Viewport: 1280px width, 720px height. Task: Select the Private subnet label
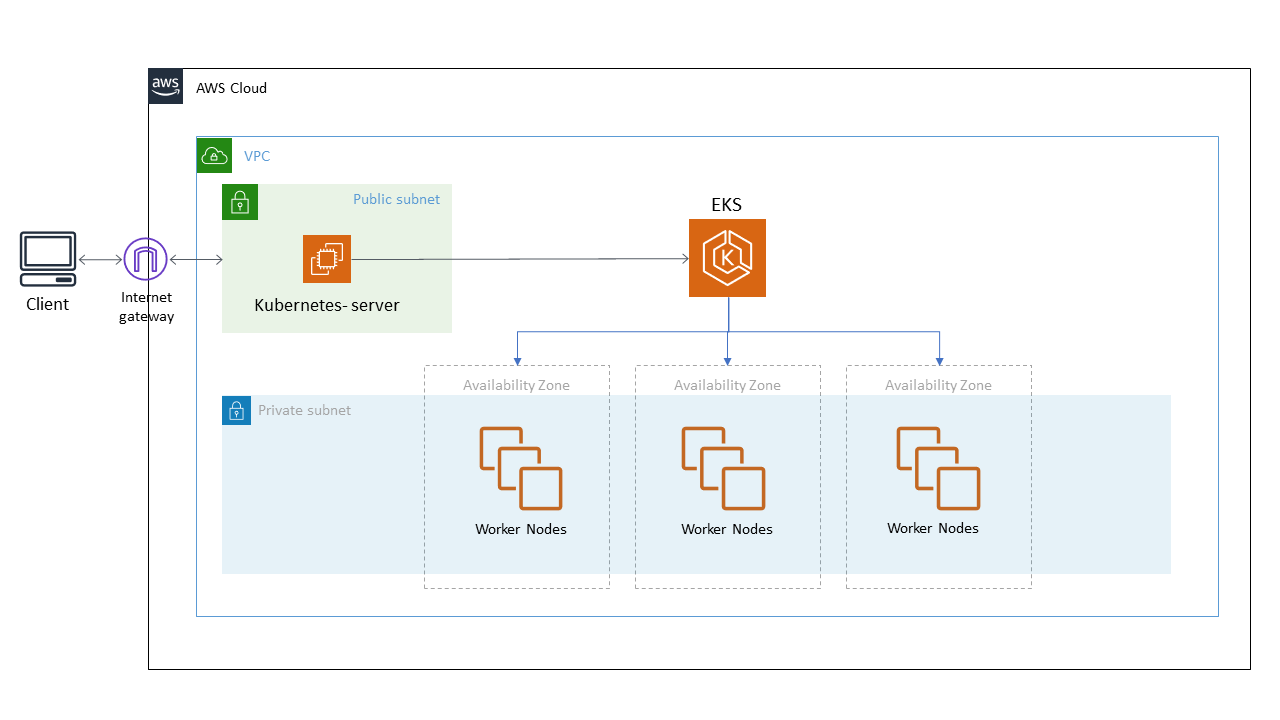pos(304,410)
